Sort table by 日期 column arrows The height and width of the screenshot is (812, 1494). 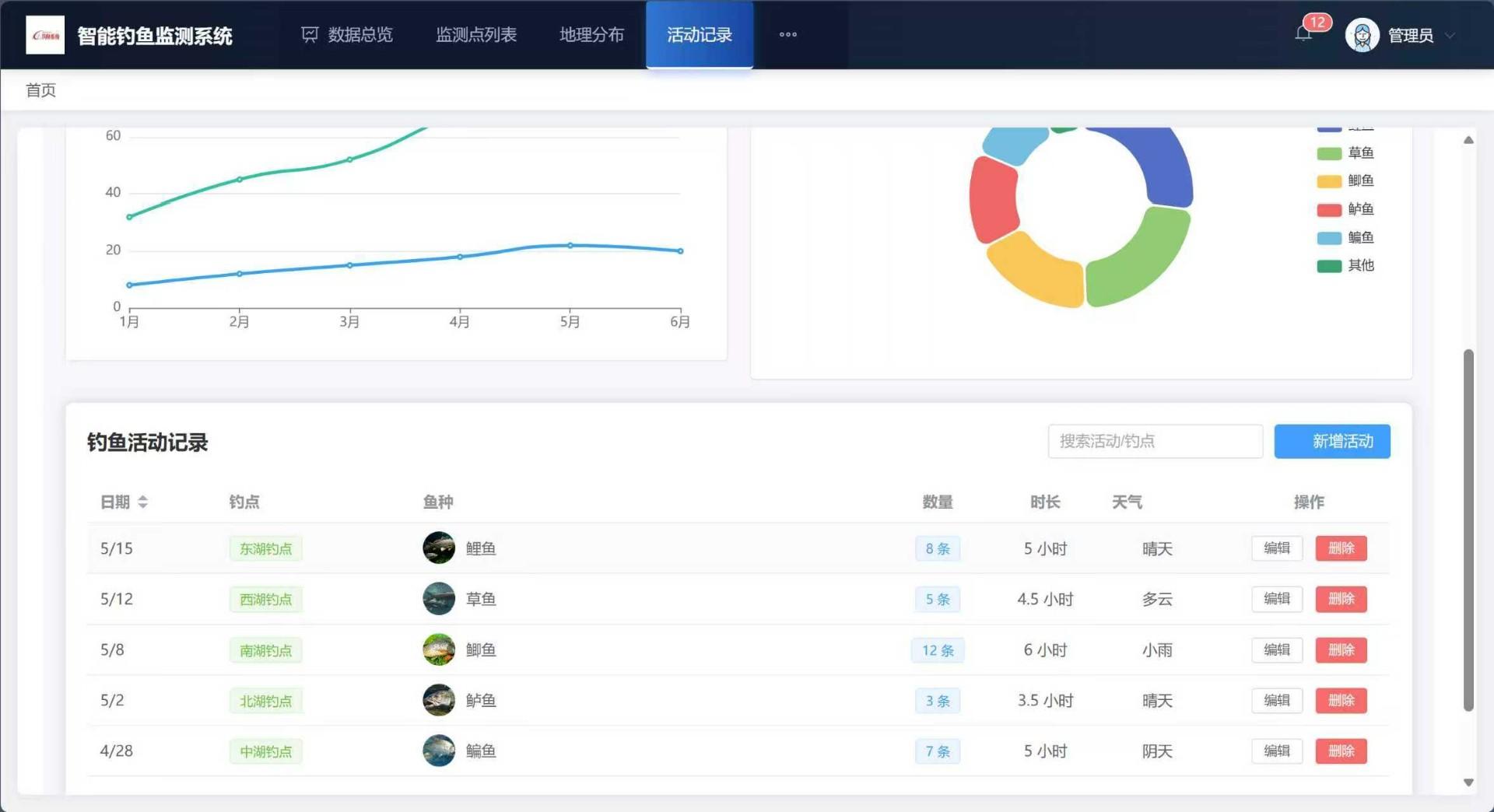point(143,502)
